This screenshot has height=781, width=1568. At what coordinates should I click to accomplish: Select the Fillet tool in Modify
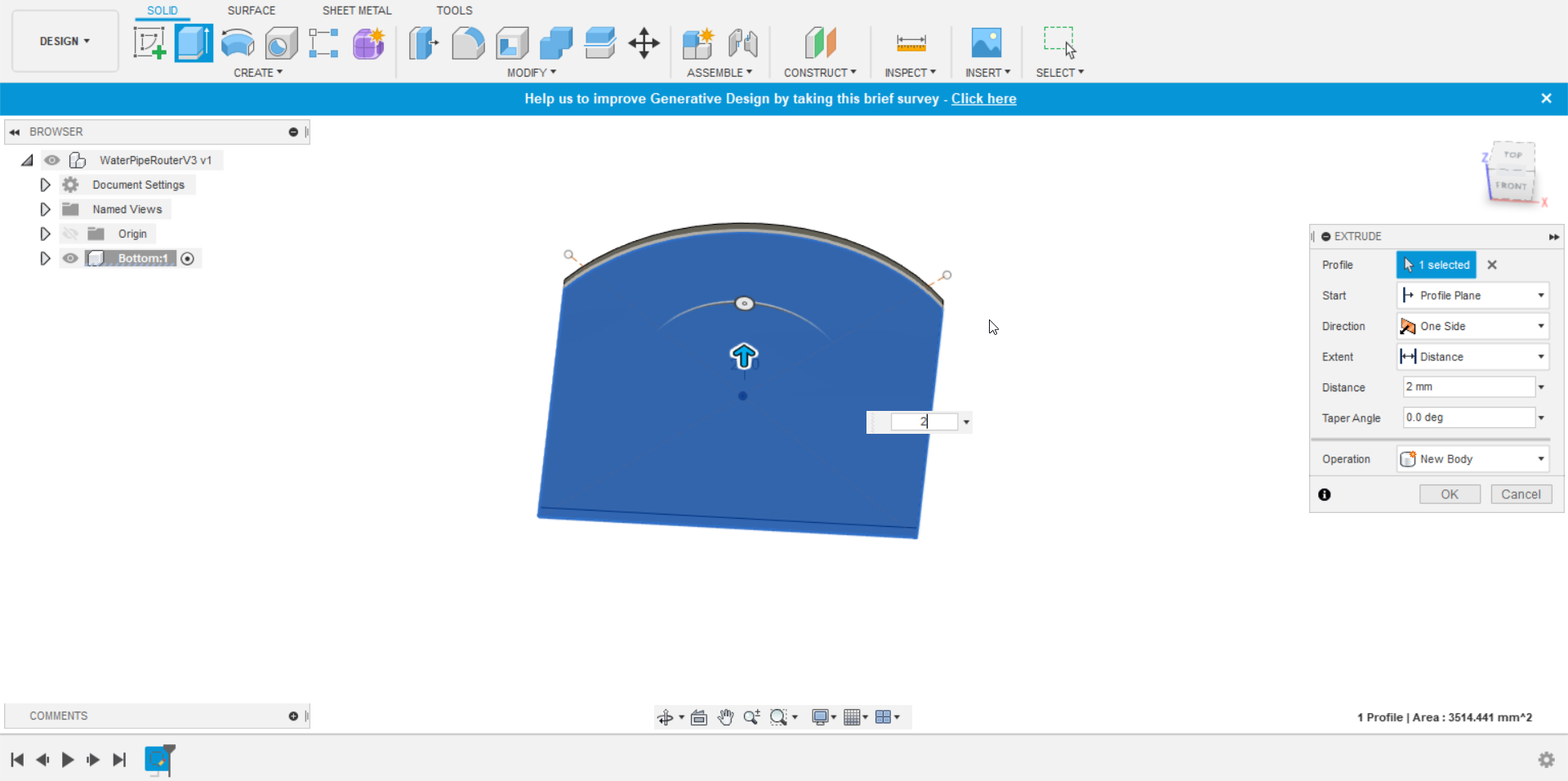(x=468, y=43)
